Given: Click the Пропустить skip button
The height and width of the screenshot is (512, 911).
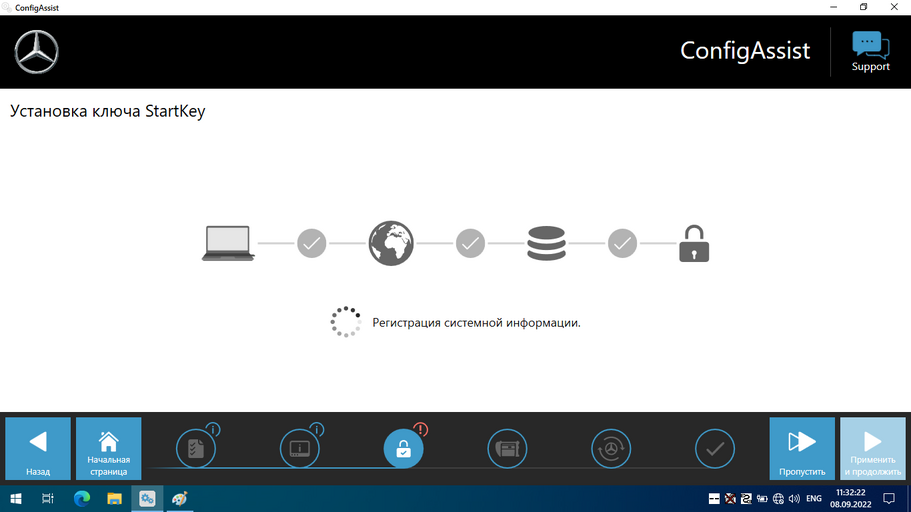Looking at the screenshot, I should click(x=802, y=448).
